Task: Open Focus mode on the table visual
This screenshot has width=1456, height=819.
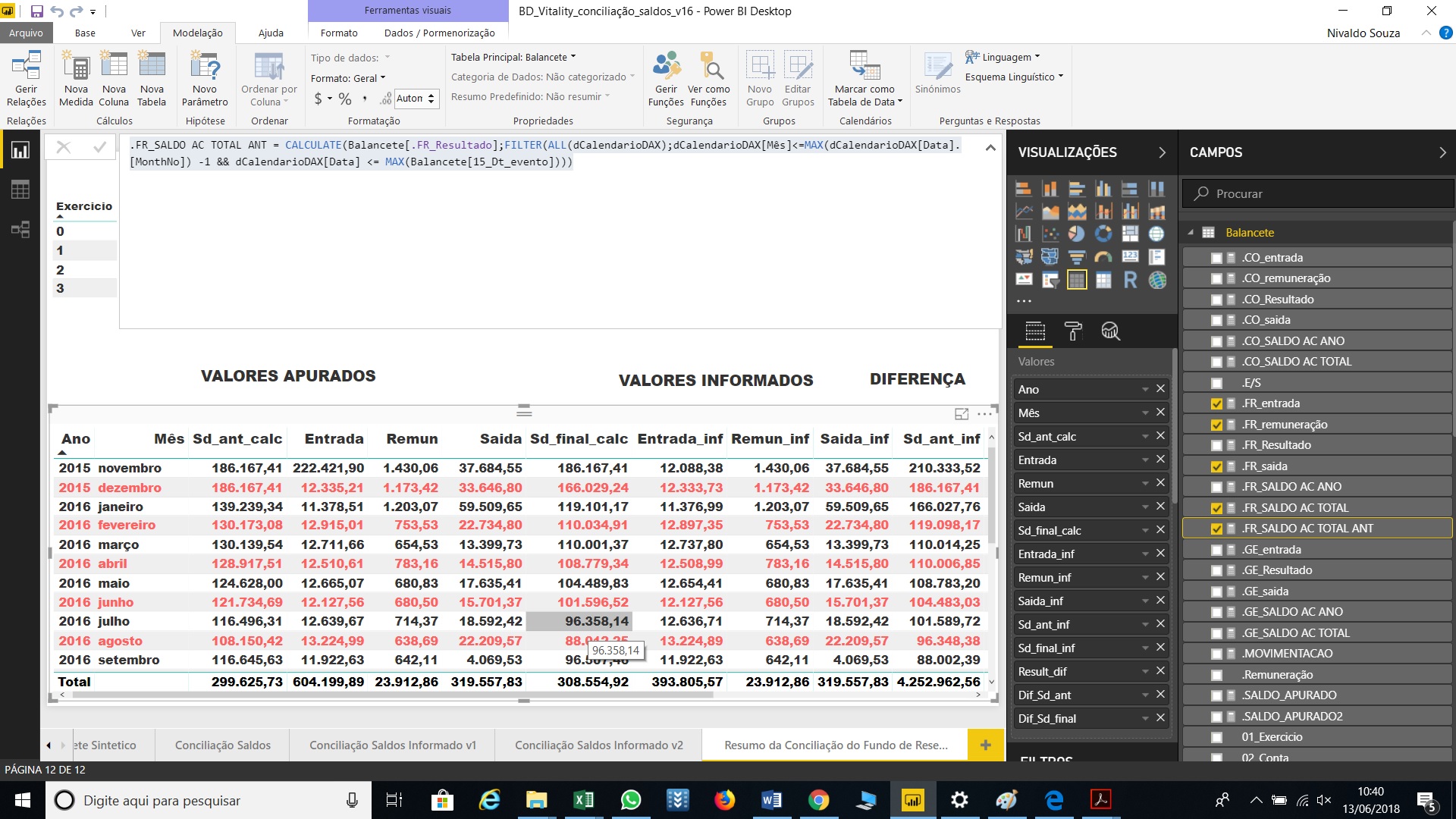Action: pyautogui.click(x=962, y=414)
